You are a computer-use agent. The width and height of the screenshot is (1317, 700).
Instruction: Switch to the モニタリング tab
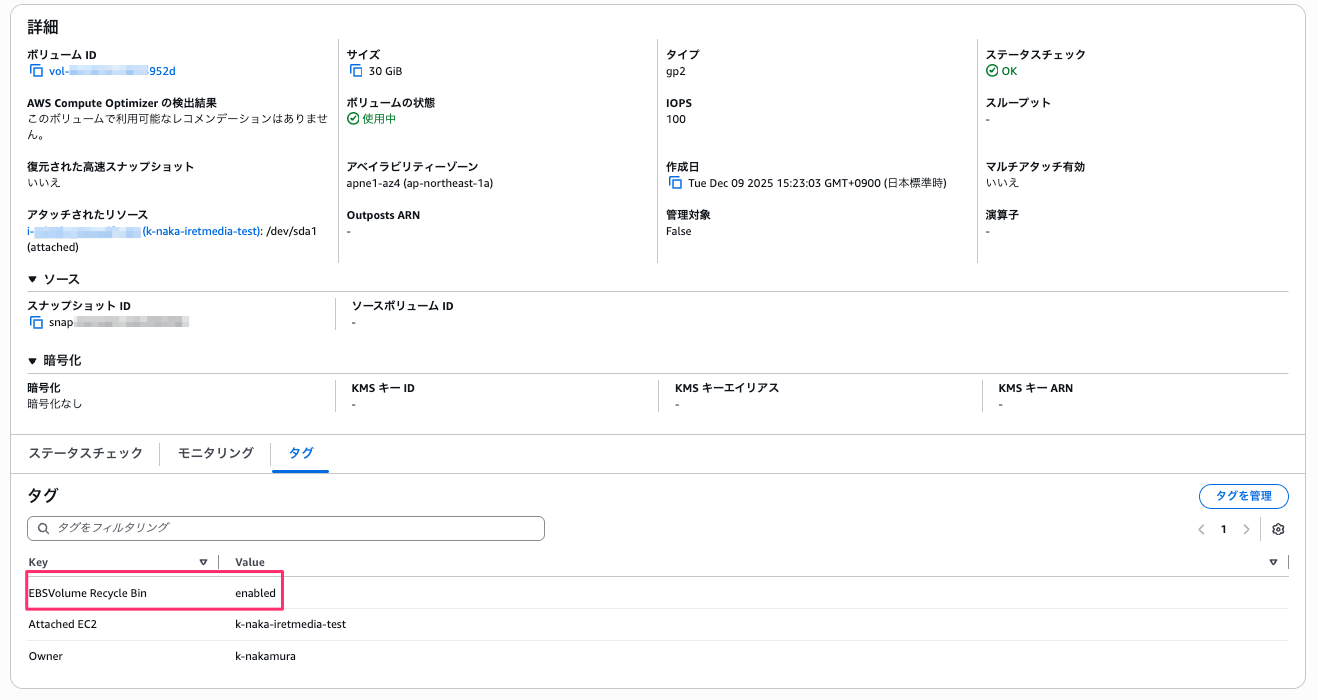[x=215, y=453]
